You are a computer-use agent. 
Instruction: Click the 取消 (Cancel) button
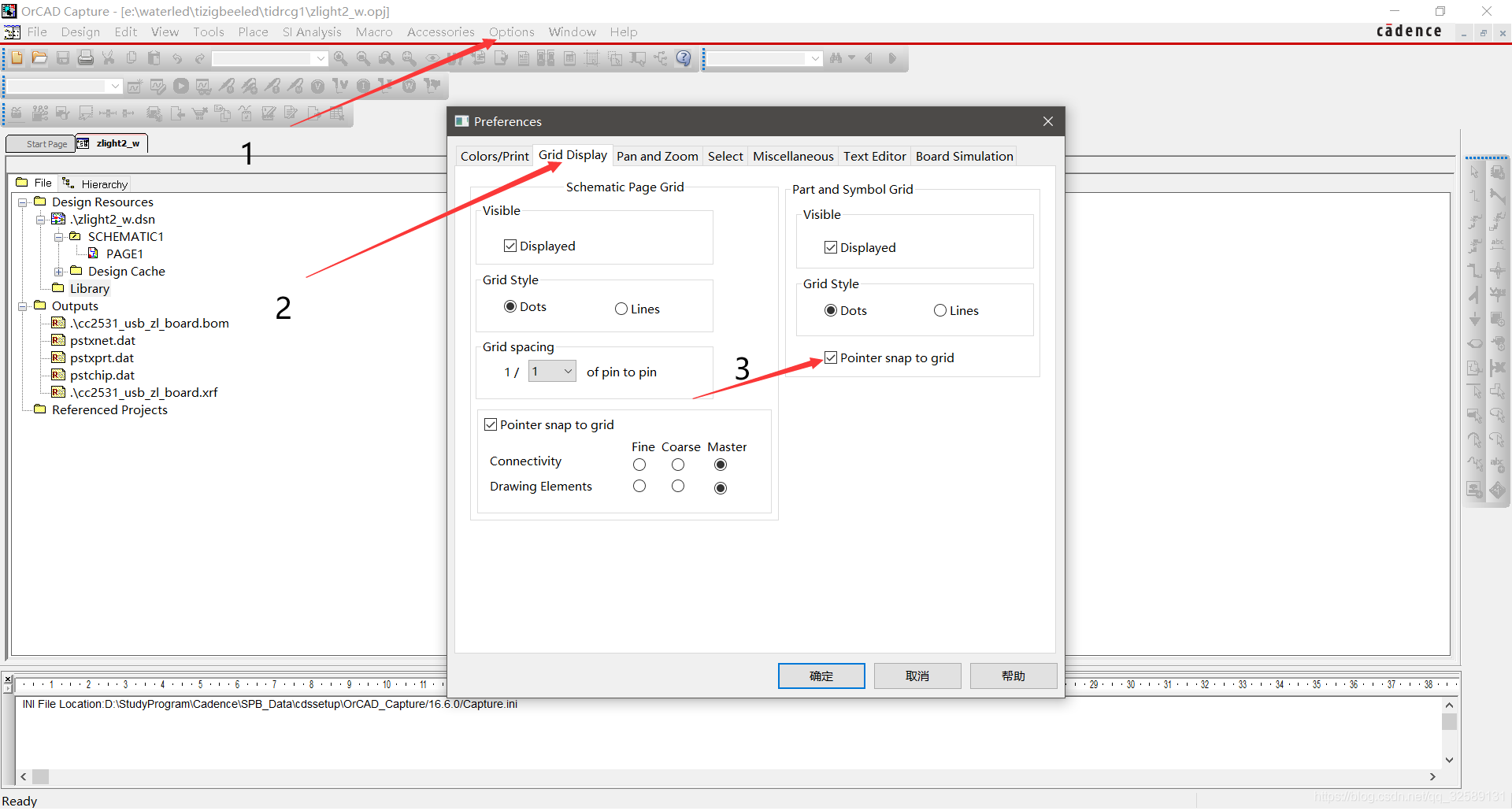(917, 676)
